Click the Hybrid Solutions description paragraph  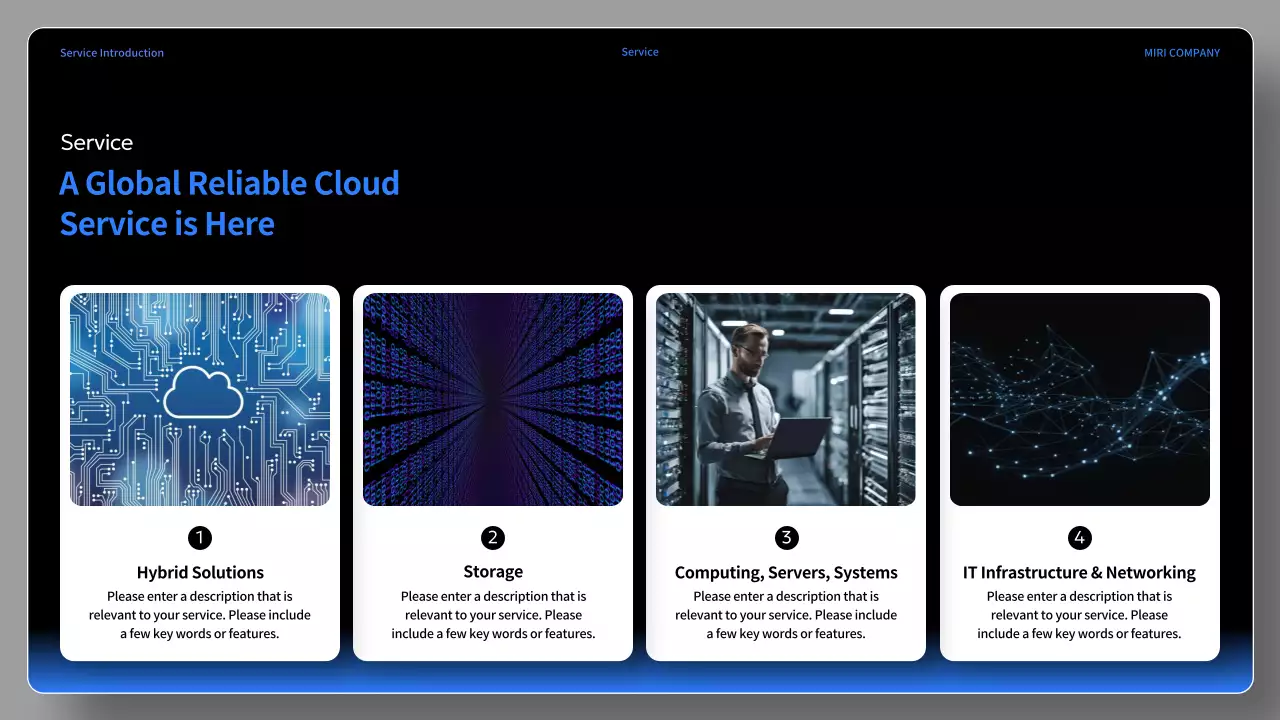200,614
